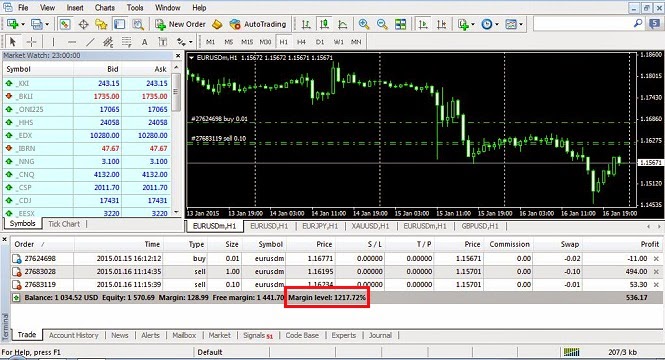Screen dimensions: 665x360
Task: Open the Strategy Tester icon
Action: [x=138, y=25]
